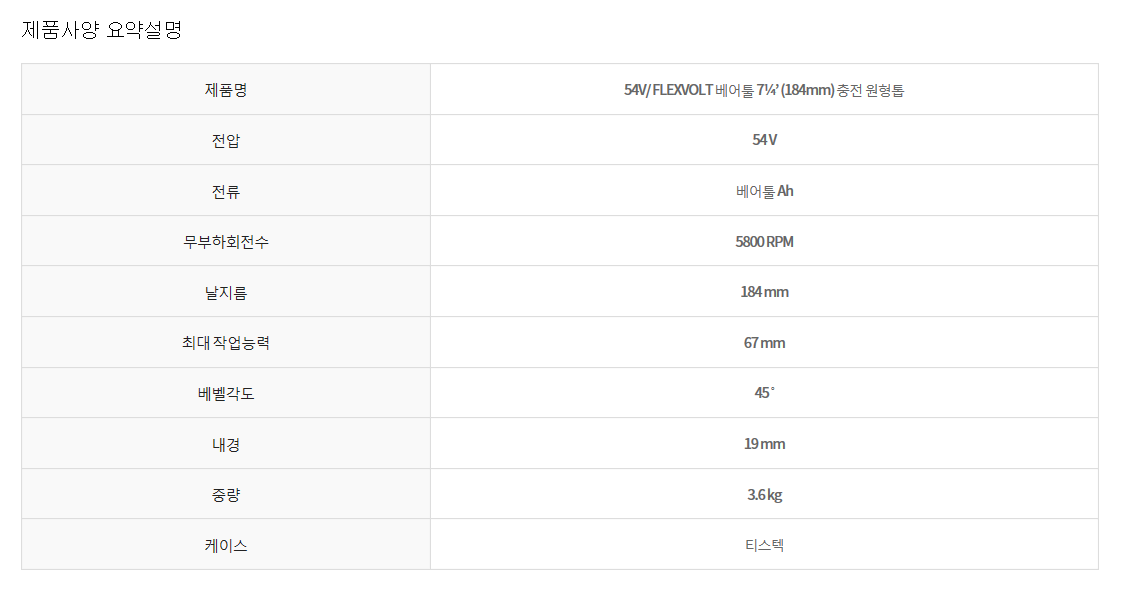This screenshot has height=606, width=1132.
Task: Select the 무부하회전수 label cell
Action: point(226,242)
